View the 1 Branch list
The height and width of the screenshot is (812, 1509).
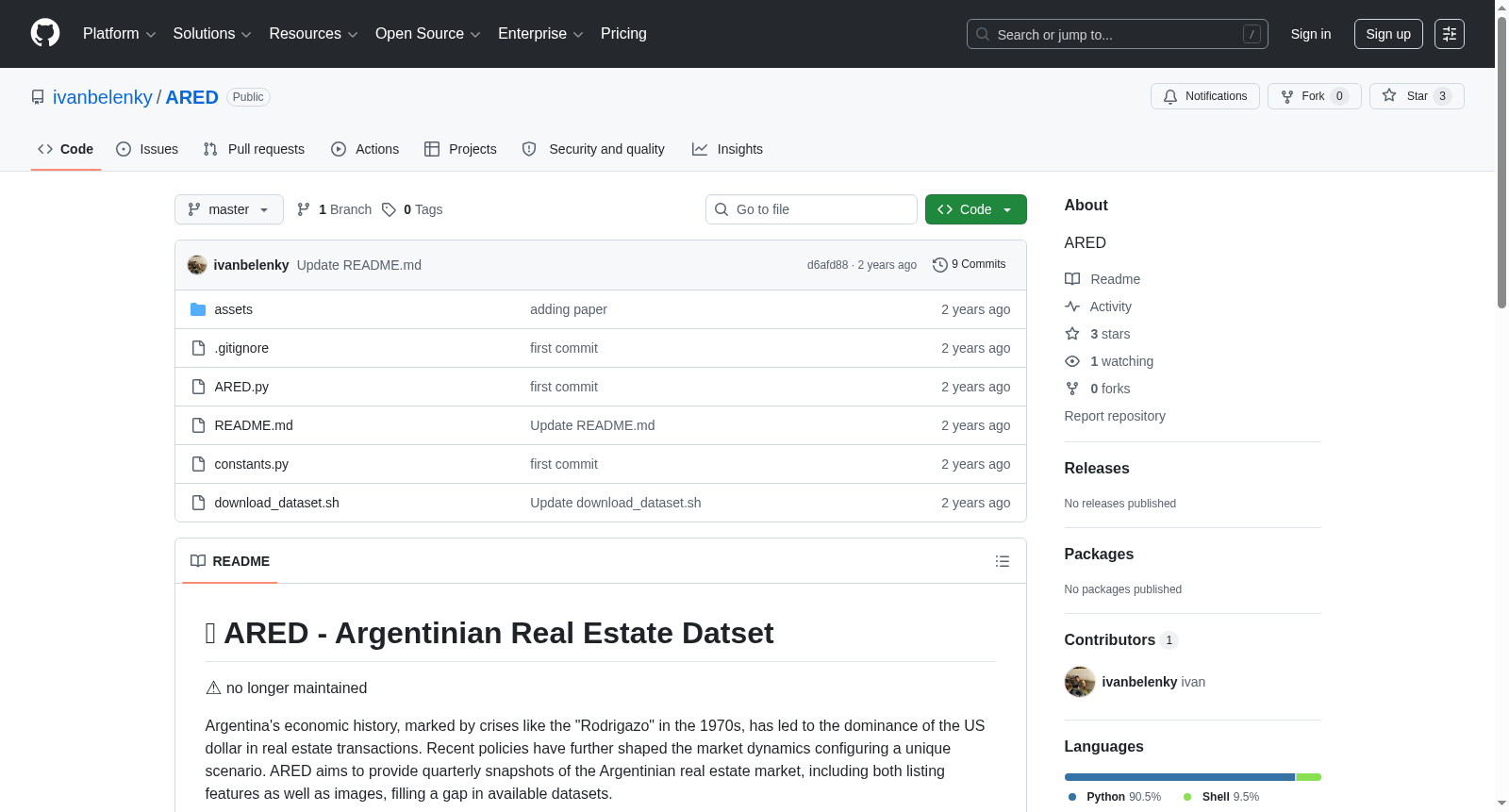click(x=335, y=209)
